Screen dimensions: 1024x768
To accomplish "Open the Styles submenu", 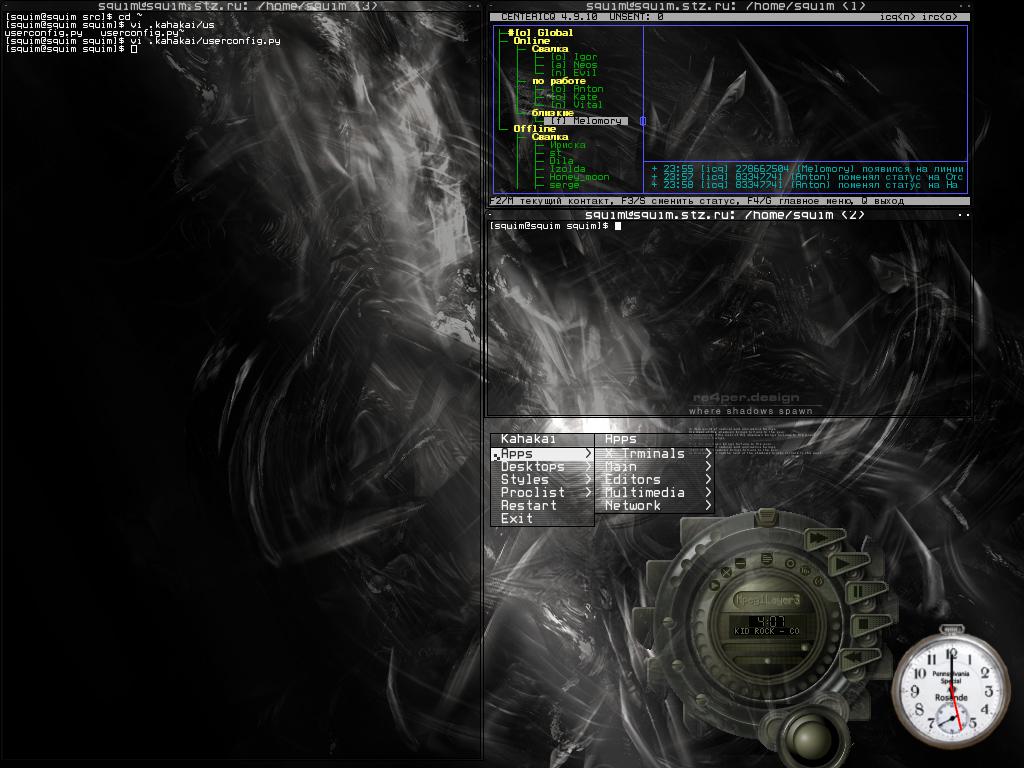I will coord(542,479).
